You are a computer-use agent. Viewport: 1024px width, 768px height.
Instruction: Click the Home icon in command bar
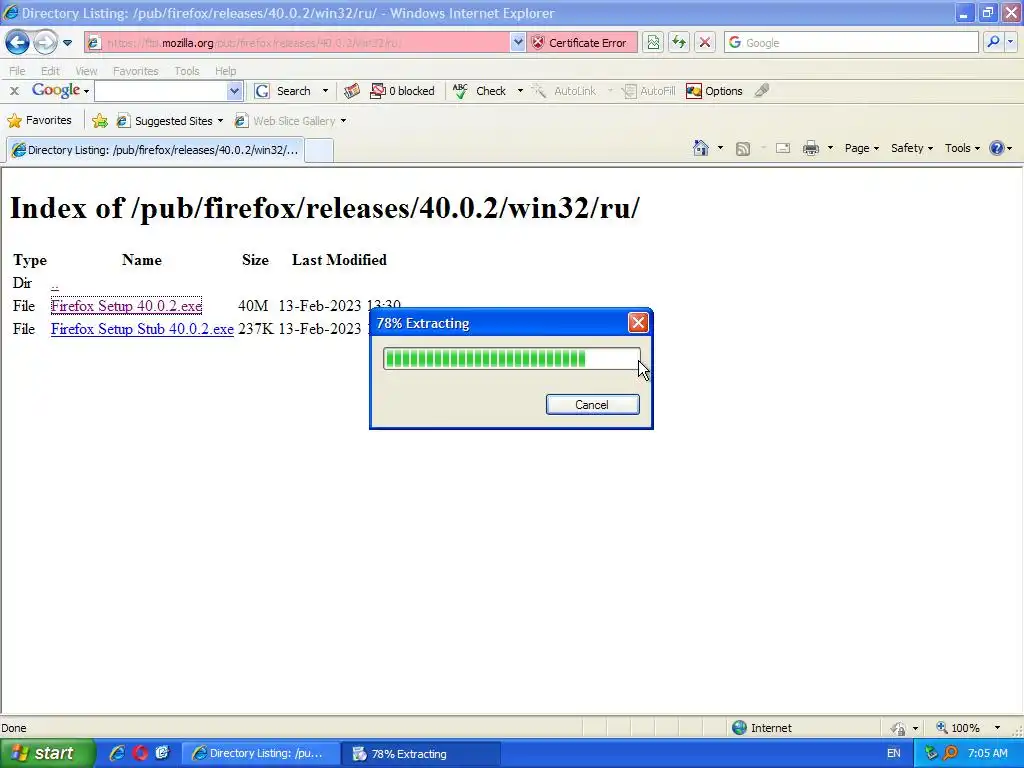click(x=701, y=148)
